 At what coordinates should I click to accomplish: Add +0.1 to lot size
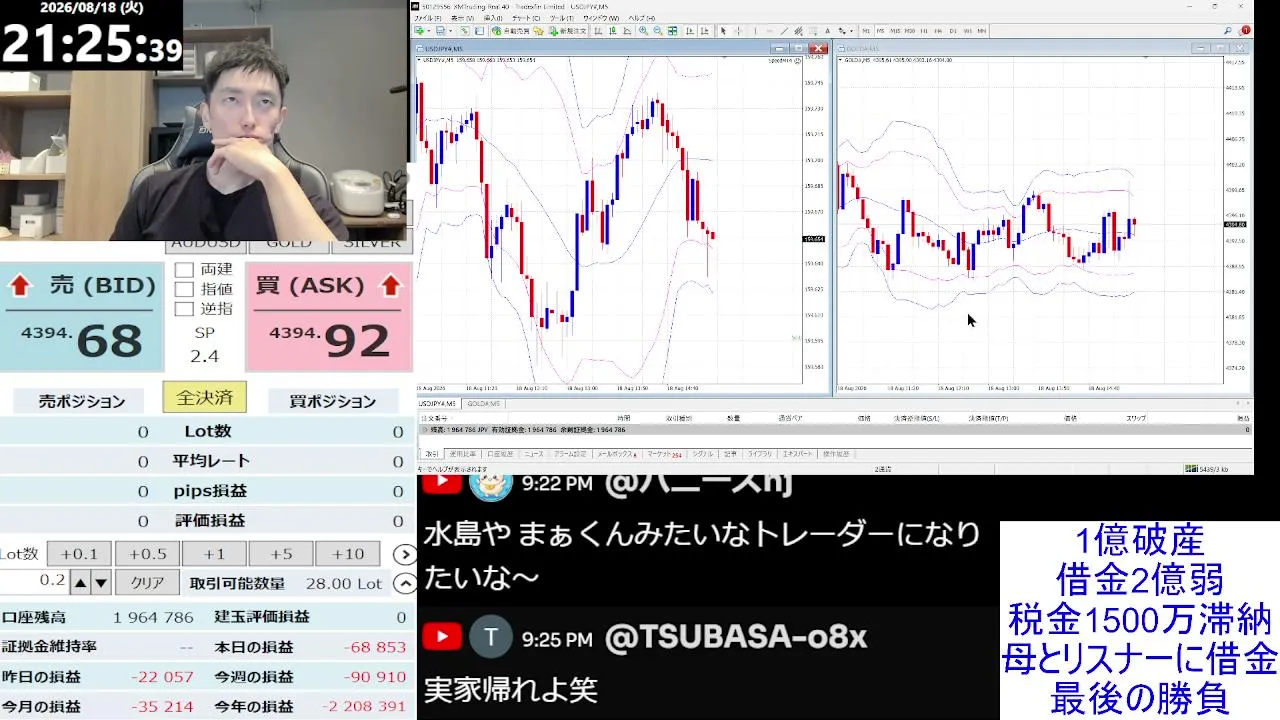79,554
